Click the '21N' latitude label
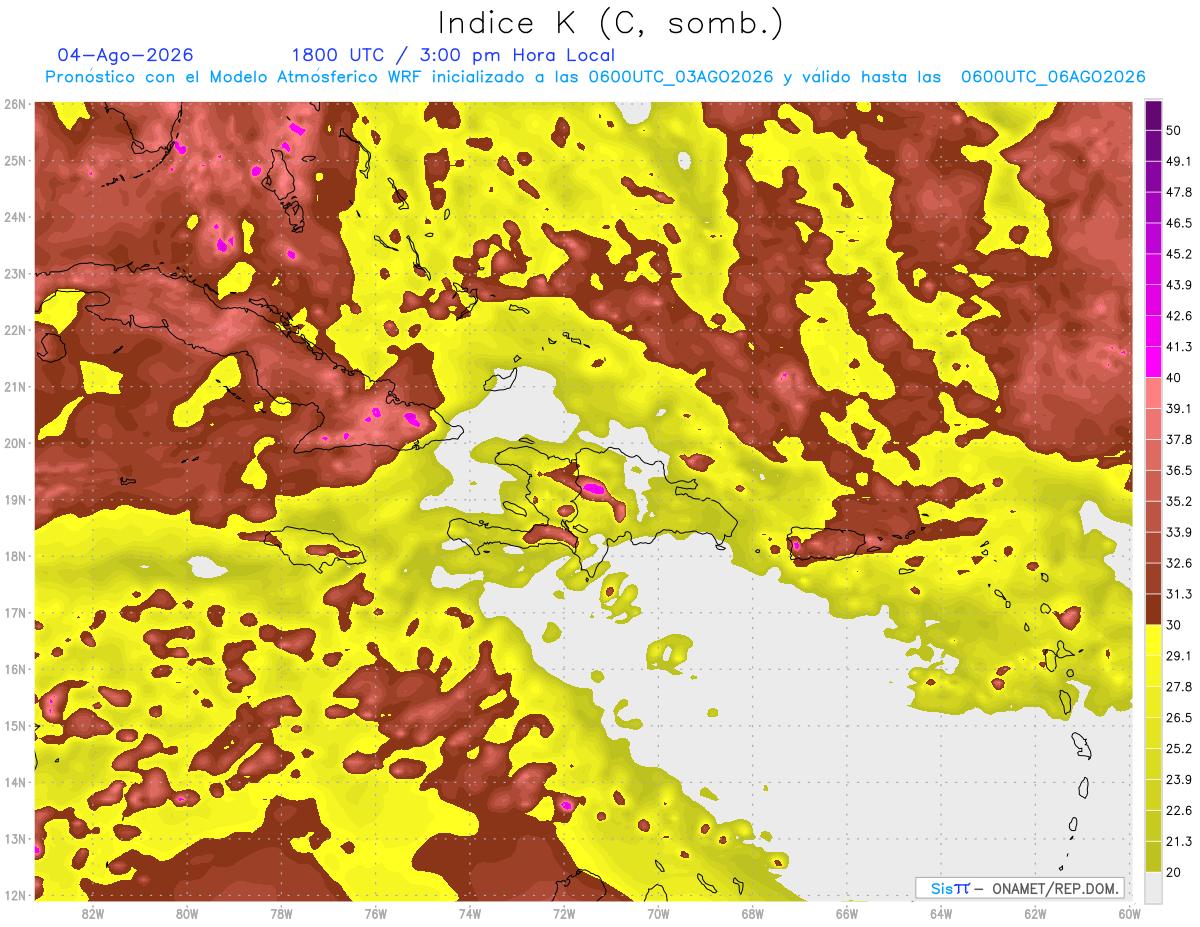1200x927 pixels. pos(14,386)
